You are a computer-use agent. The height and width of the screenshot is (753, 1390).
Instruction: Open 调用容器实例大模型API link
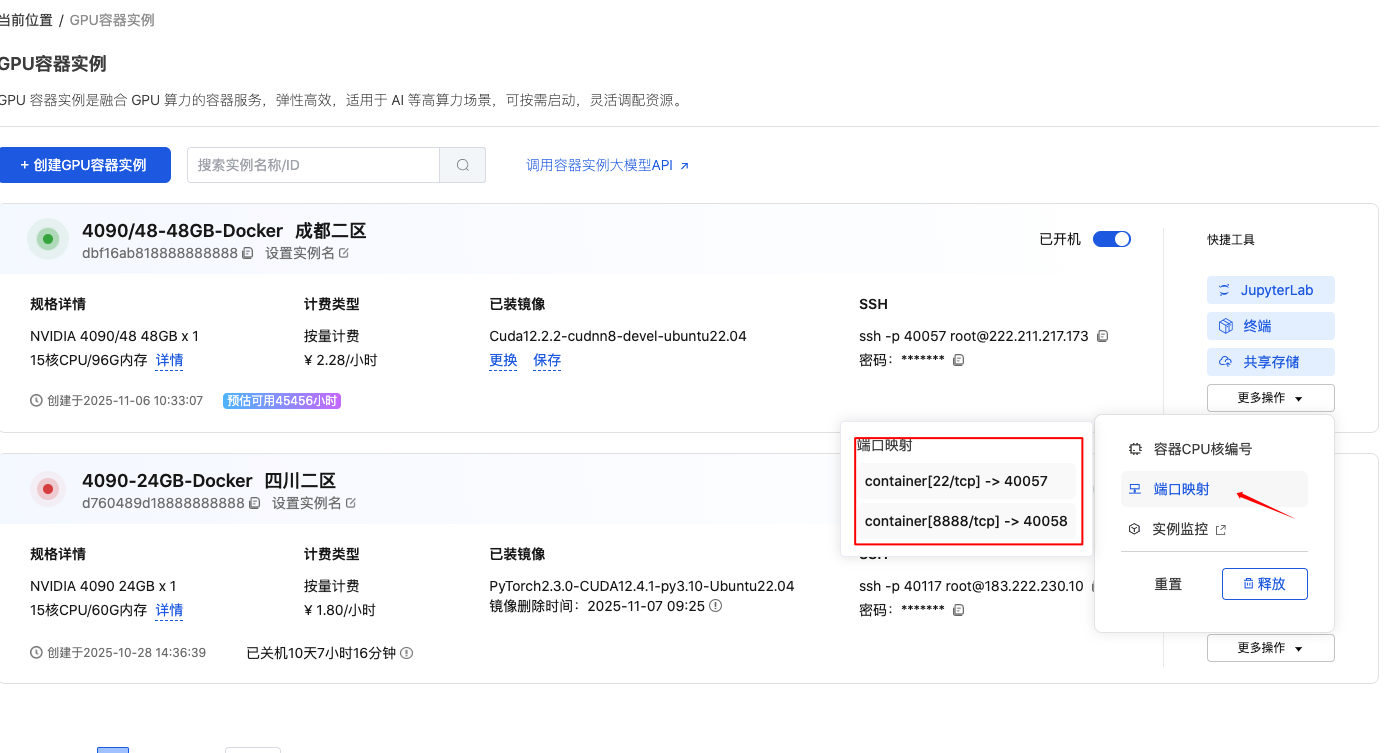(607, 165)
